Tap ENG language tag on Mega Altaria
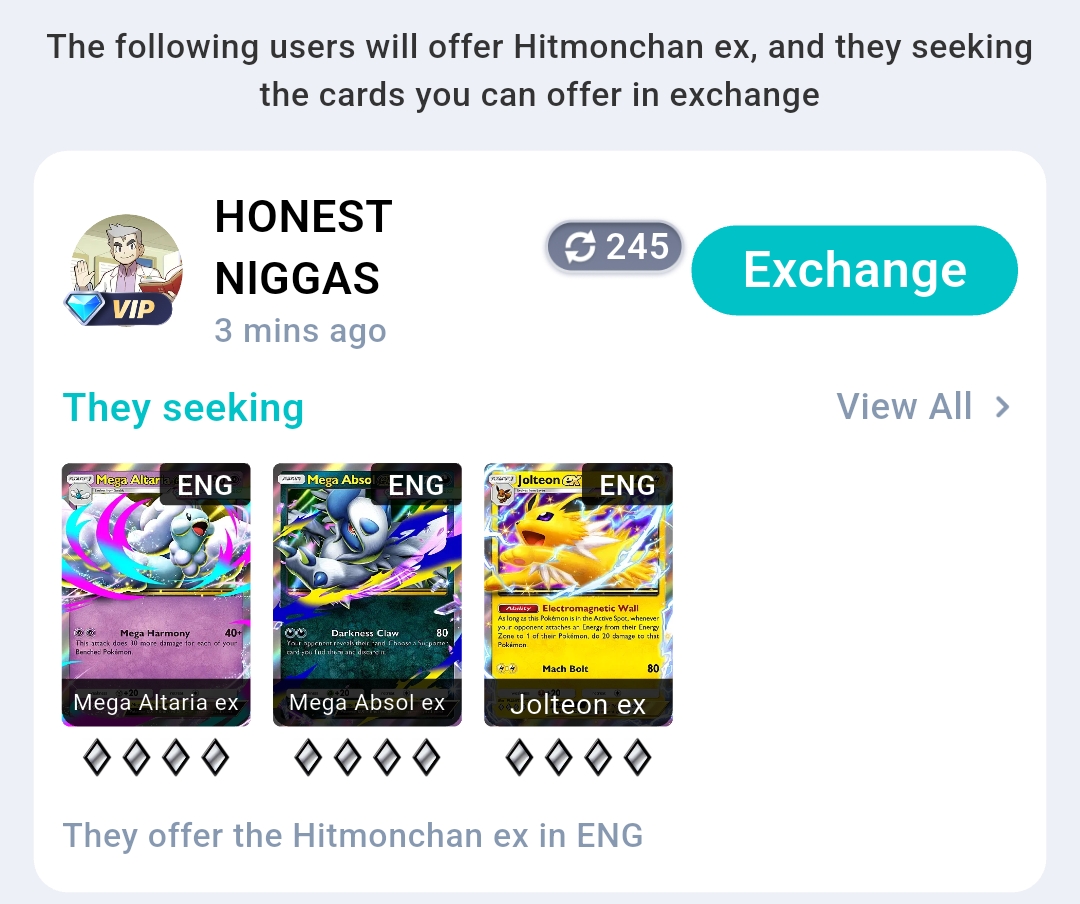 click(x=205, y=484)
